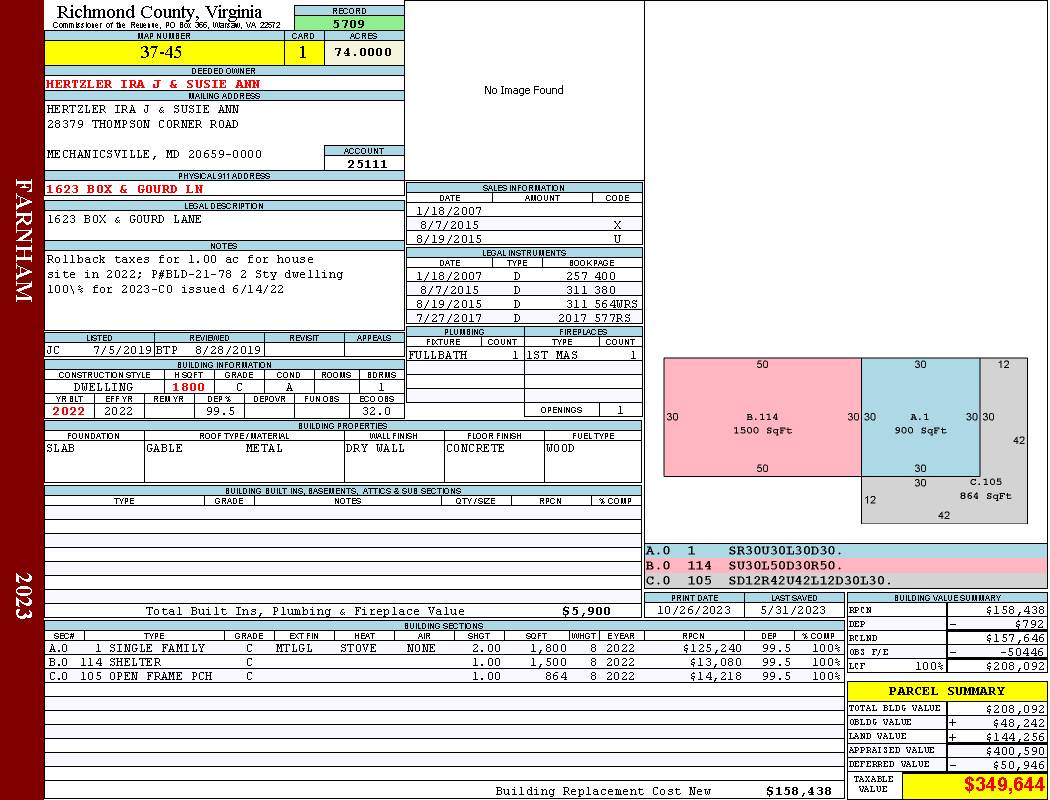Click the legal description 1623 BOX & GOURD LANE
The image size is (1050, 800).
click(x=124, y=219)
